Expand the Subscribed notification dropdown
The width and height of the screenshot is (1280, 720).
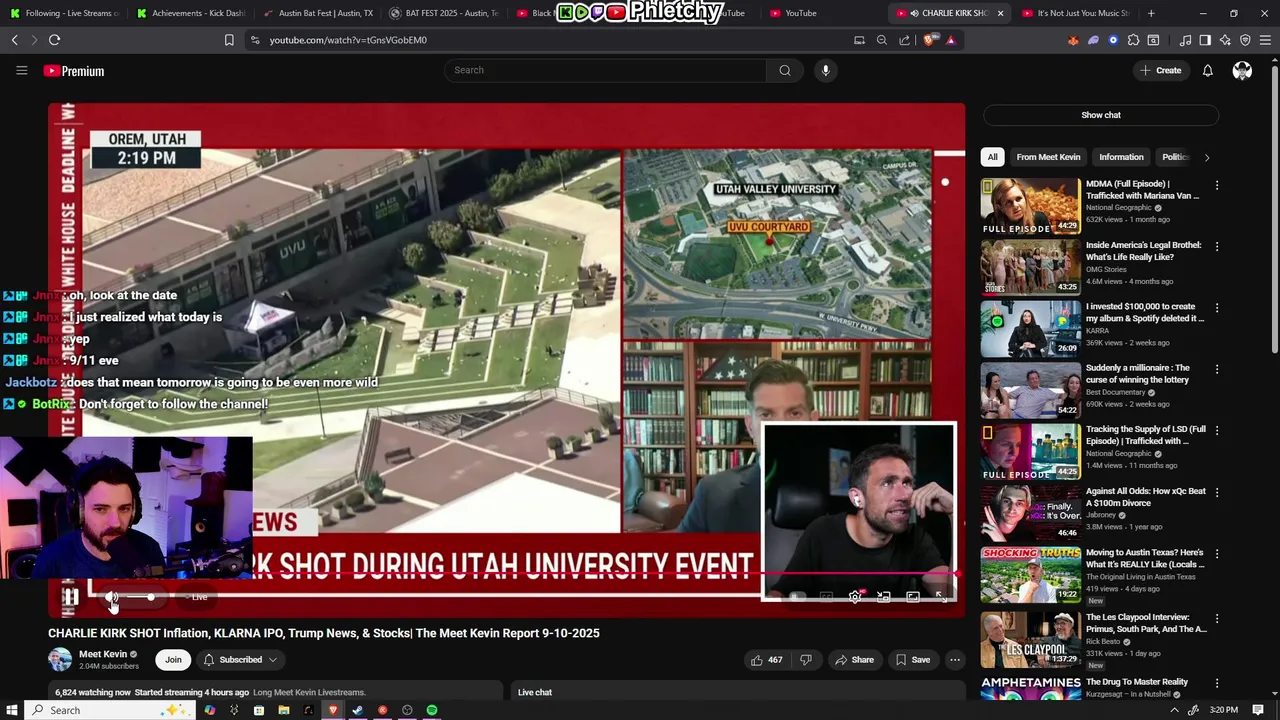[241, 660]
